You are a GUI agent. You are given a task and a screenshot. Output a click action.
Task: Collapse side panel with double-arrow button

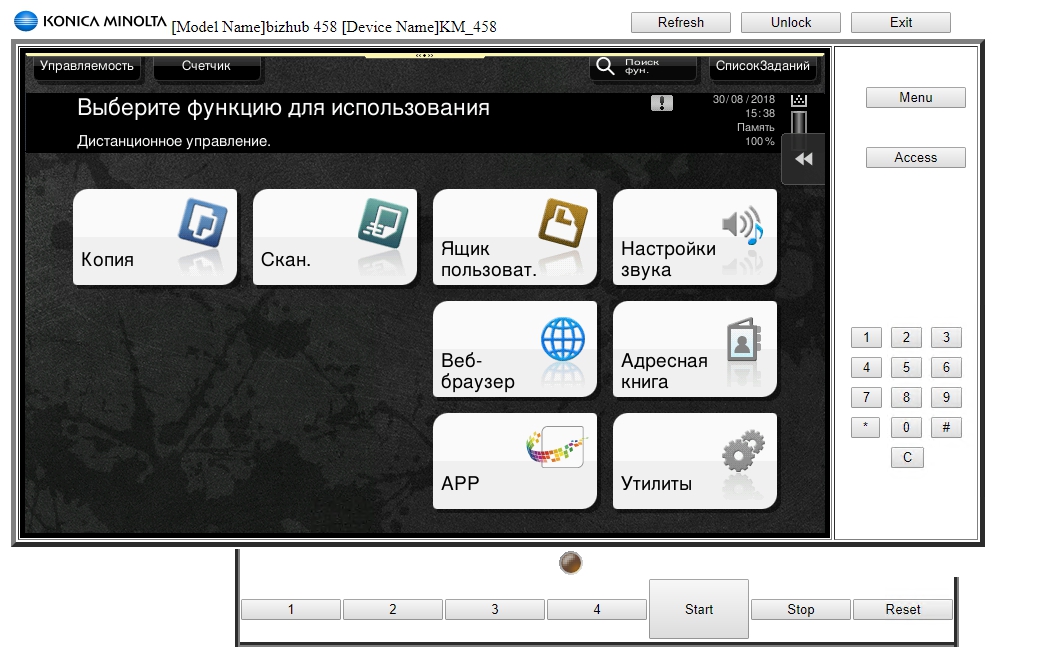coord(803,159)
